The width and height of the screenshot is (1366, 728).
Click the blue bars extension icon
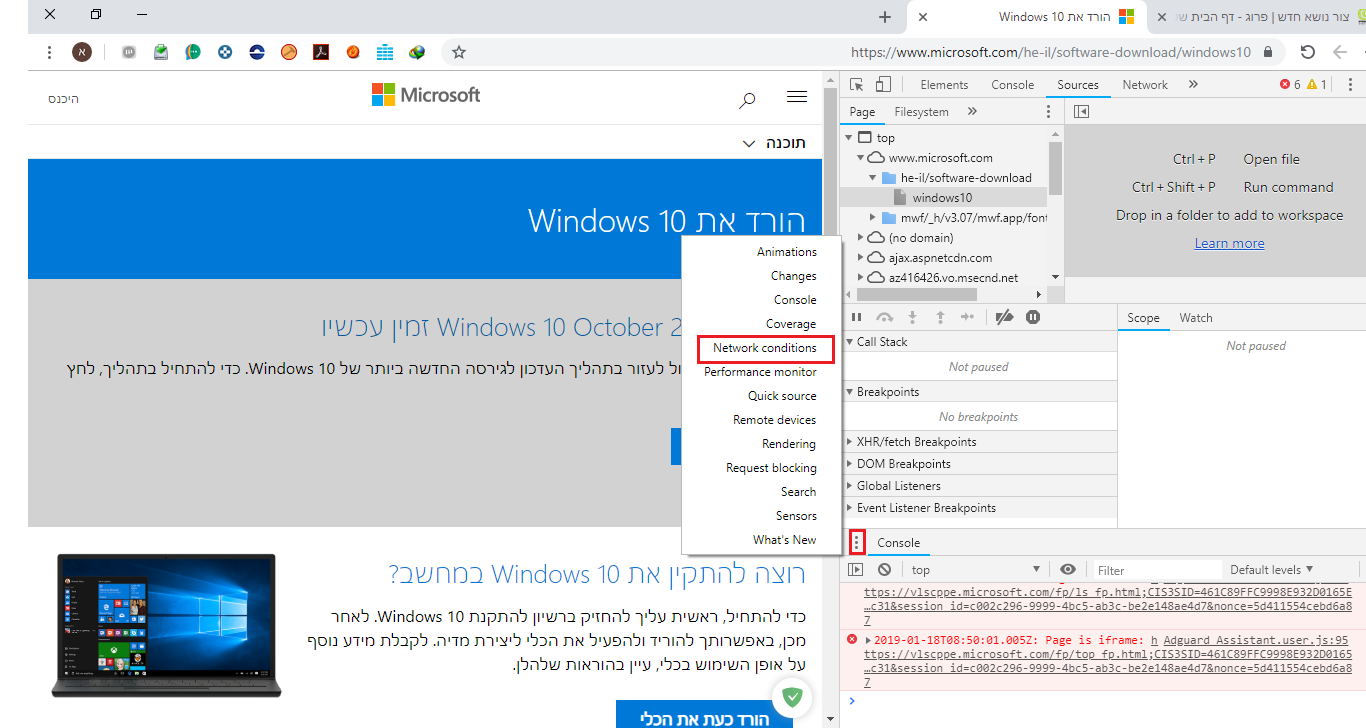tap(385, 52)
